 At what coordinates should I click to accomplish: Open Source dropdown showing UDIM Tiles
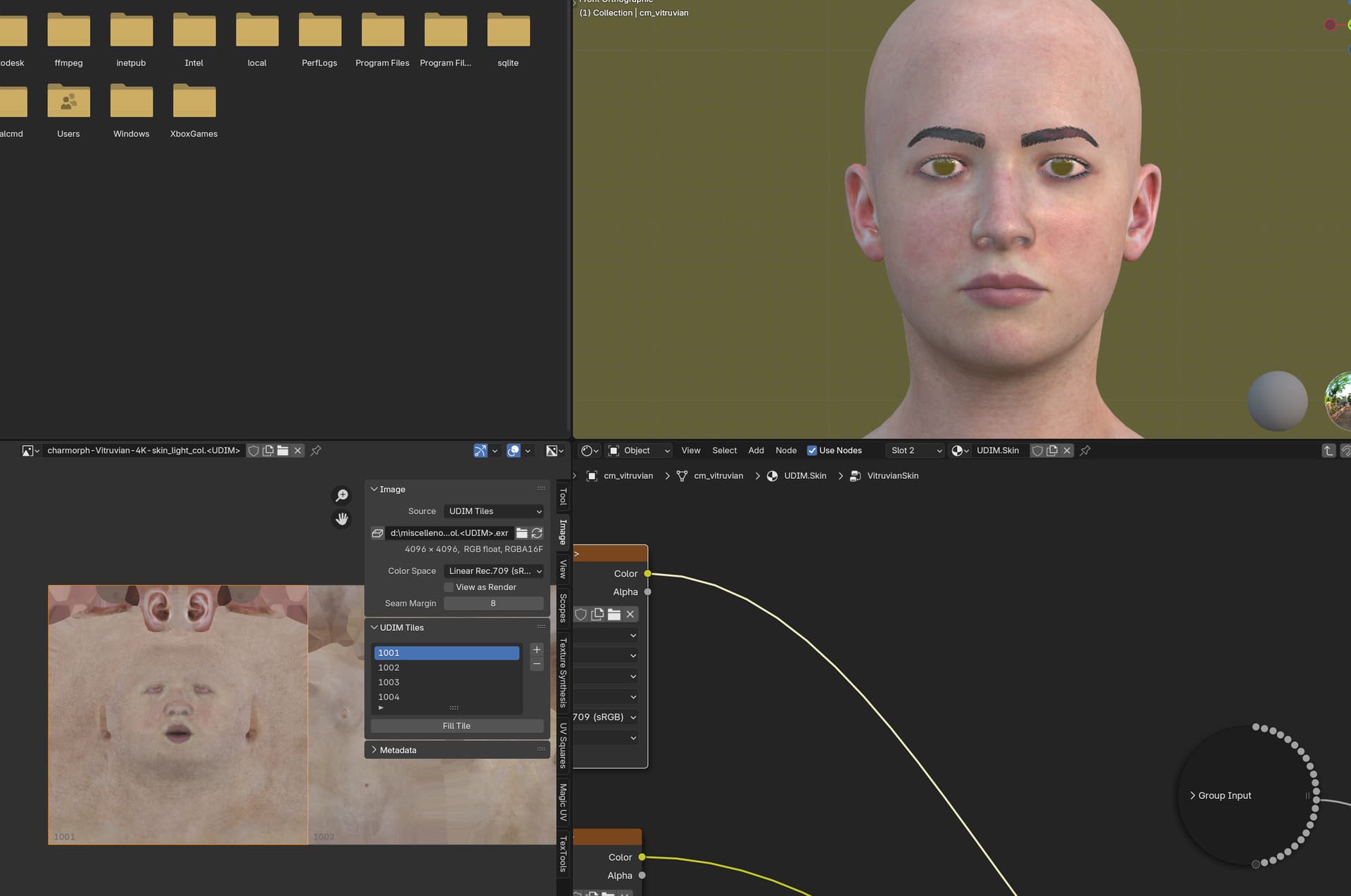tap(495, 511)
